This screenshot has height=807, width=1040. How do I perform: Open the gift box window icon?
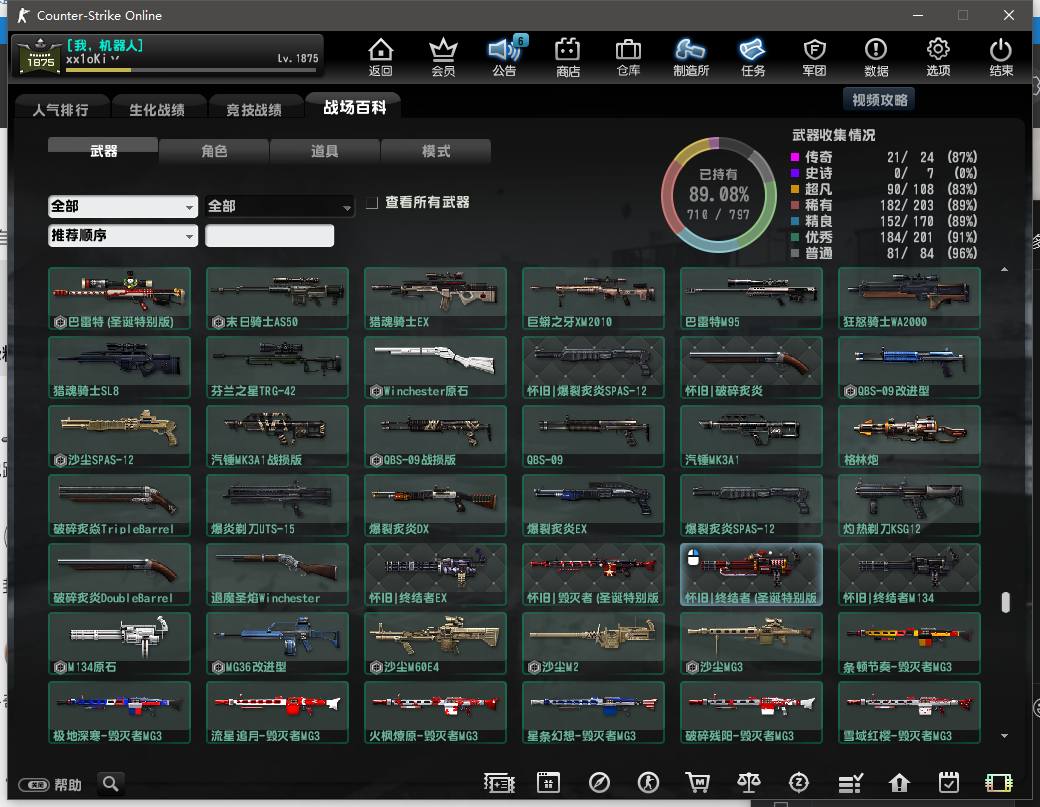coord(549,783)
